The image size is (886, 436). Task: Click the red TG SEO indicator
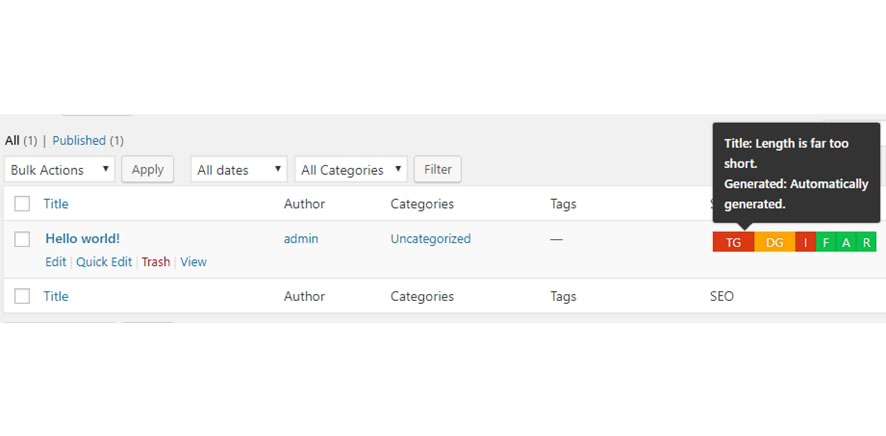click(x=733, y=242)
